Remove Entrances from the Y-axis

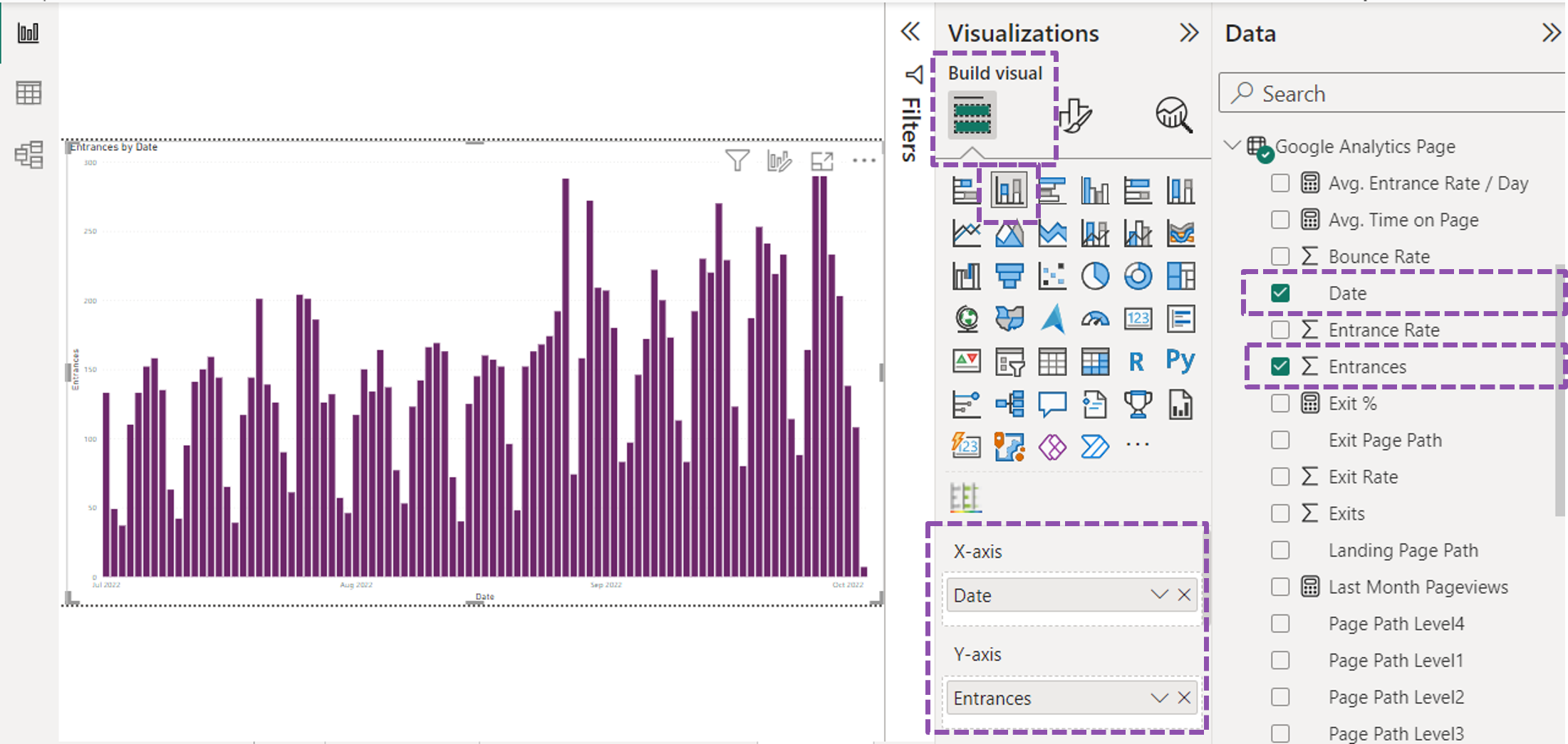coord(1184,698)
